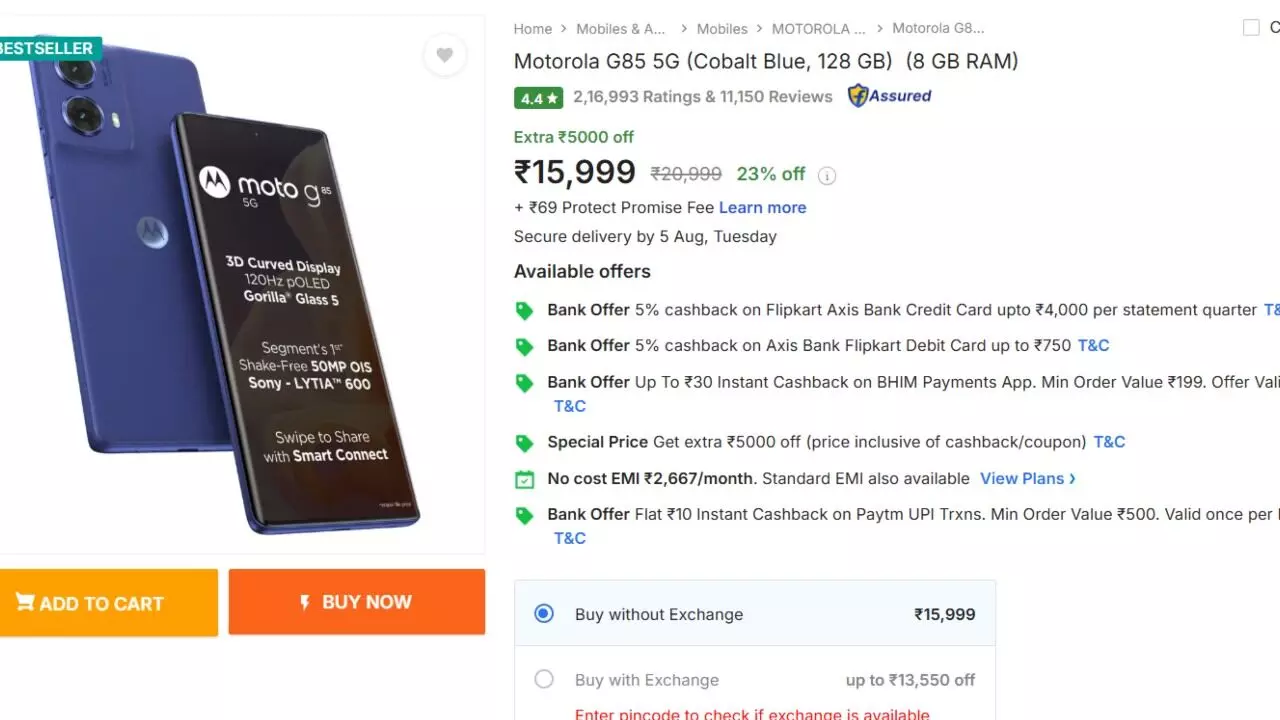This screenshot has height=720, width=1280.
Task: Open Learn more about Protect Promise Fee
Action: pyautogui.click(x=762, y=208)
